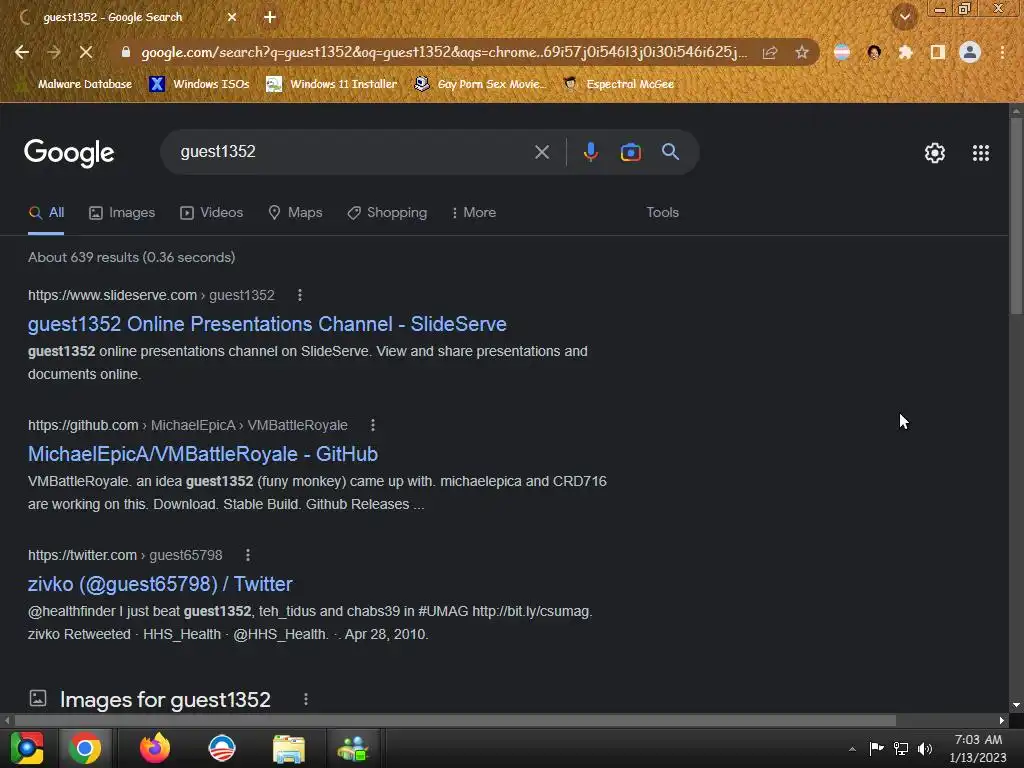Clear the search query with the X
Image resolution: width=1024 pixels, height=768 pixels.
pos(542,152)
